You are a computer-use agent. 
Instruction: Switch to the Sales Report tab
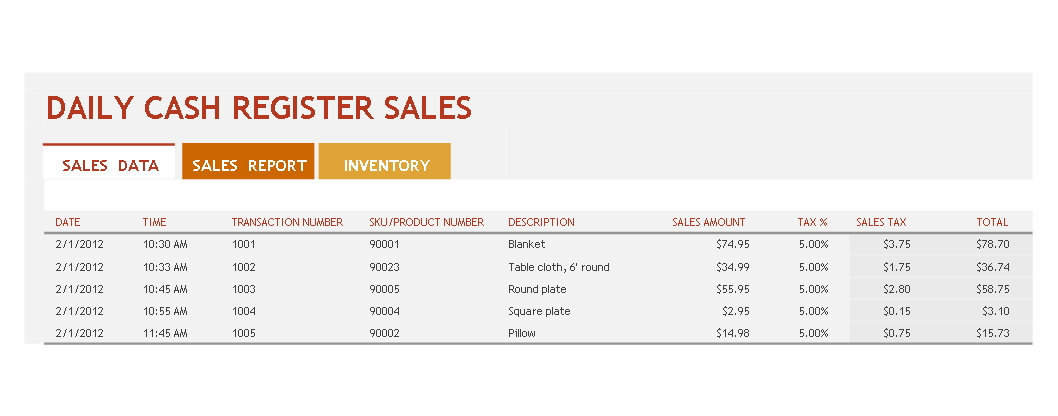tap(248, 162)
